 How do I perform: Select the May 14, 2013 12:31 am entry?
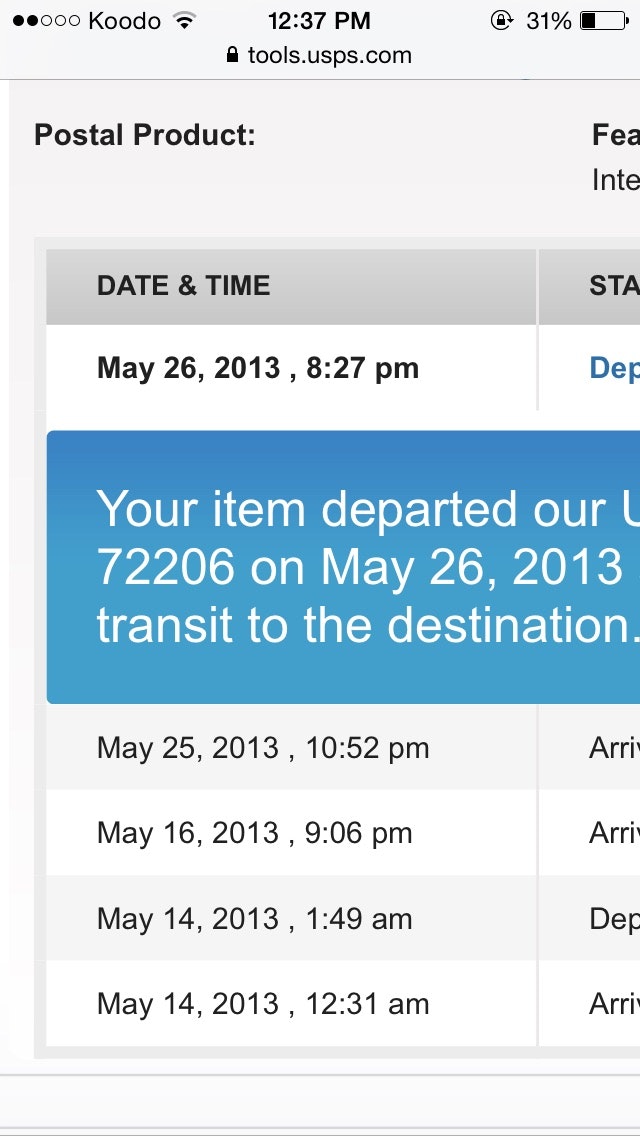[263, 1004]
